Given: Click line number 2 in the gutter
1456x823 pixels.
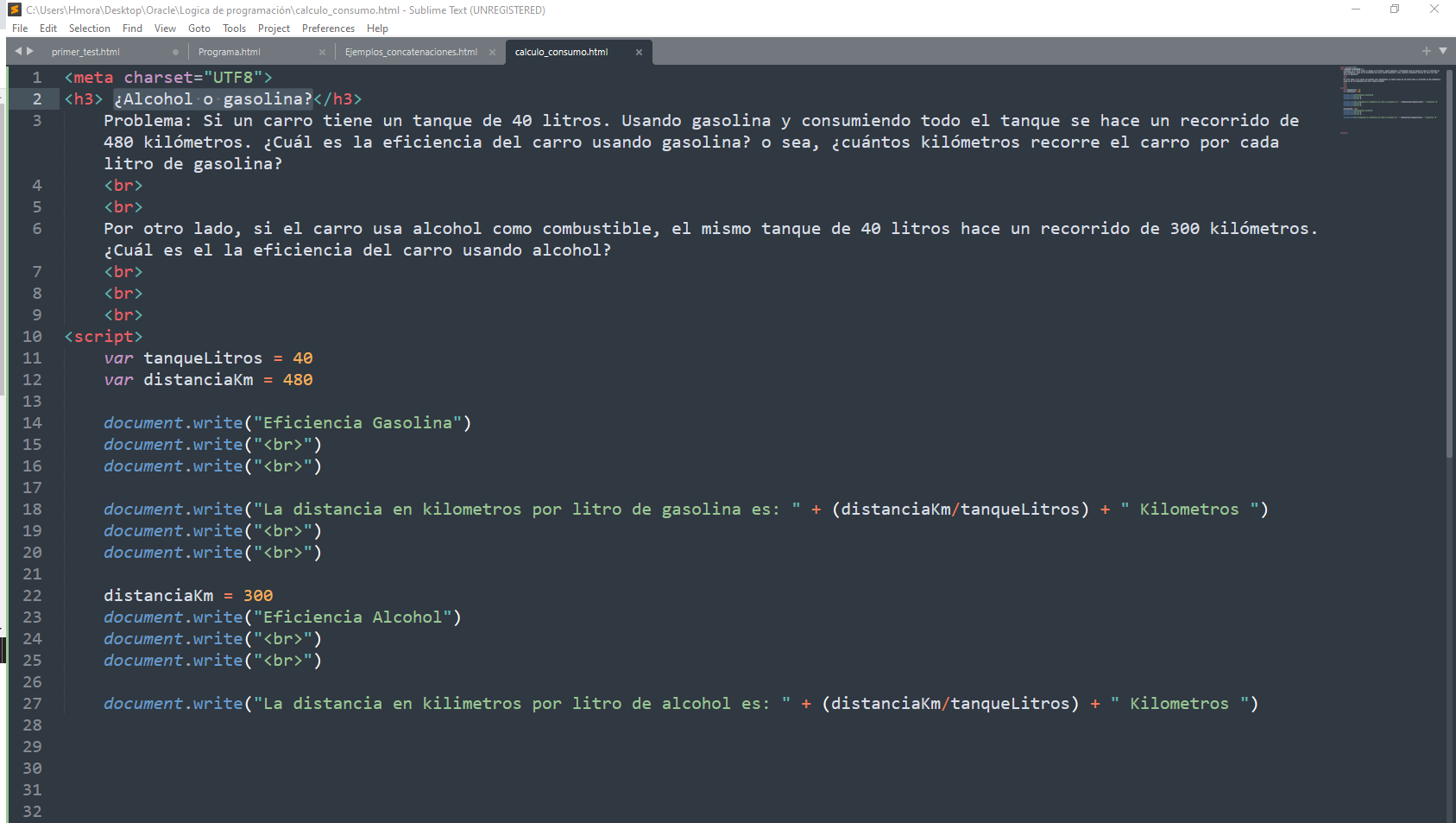Looking at the screenshot, I should 37,98.
